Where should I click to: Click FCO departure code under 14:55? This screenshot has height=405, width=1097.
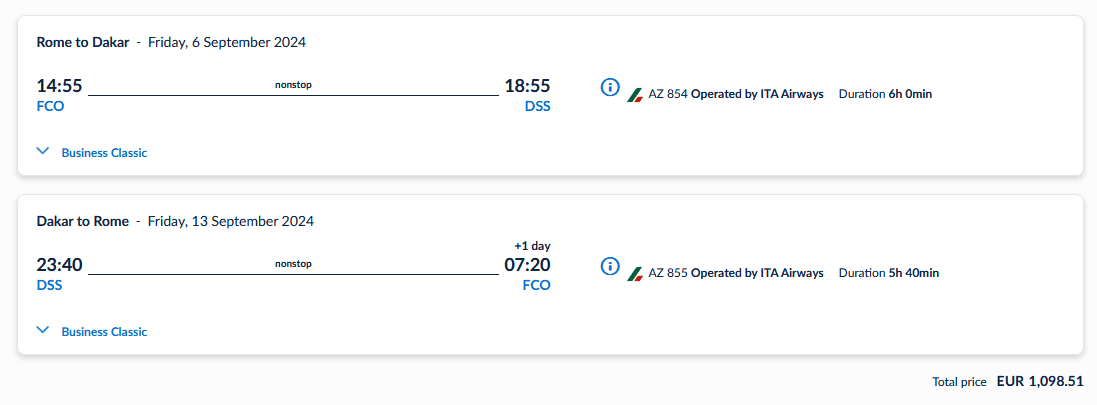[50, 106]
